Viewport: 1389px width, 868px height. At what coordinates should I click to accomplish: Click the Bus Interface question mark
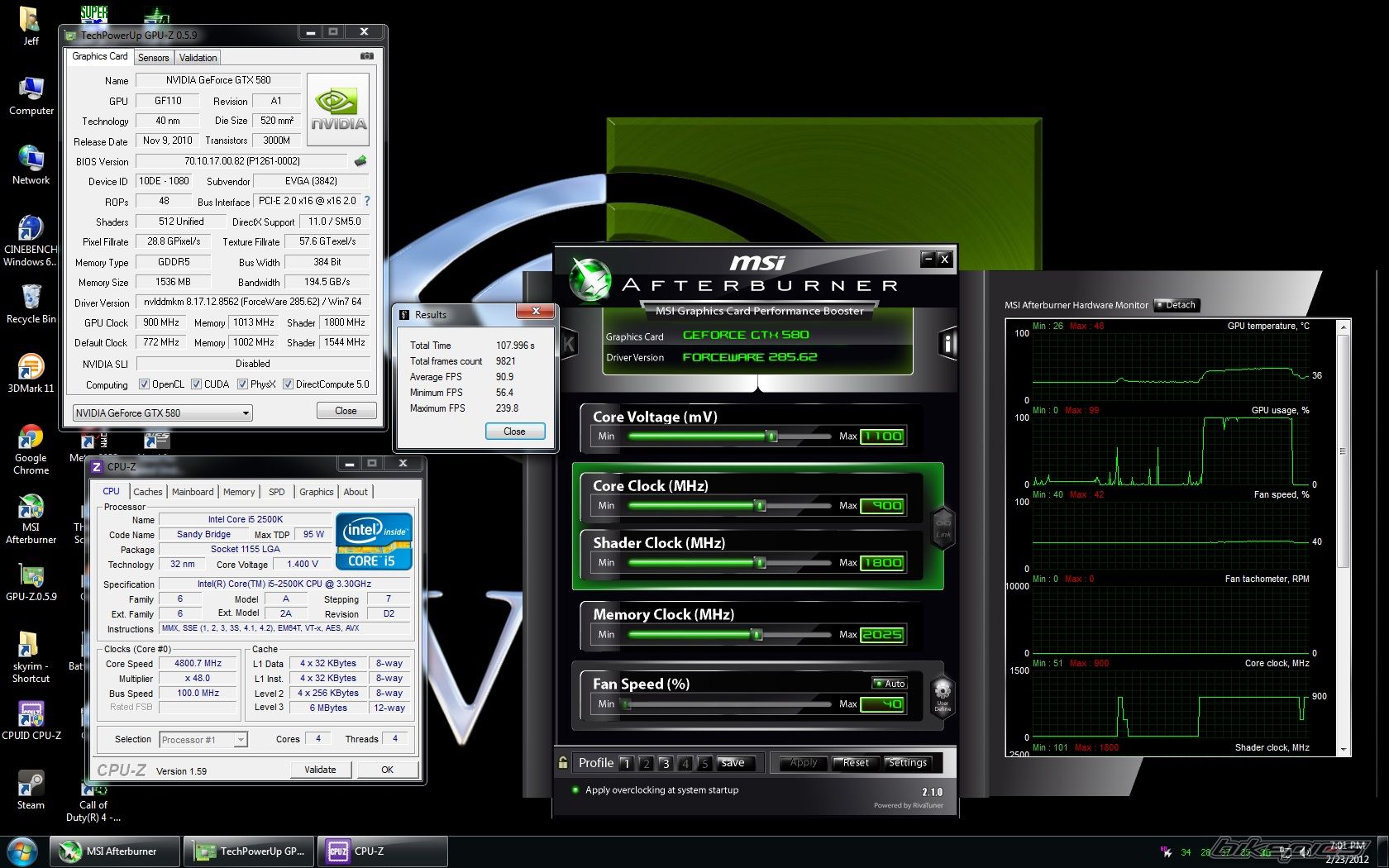click(x=367, y=201)
